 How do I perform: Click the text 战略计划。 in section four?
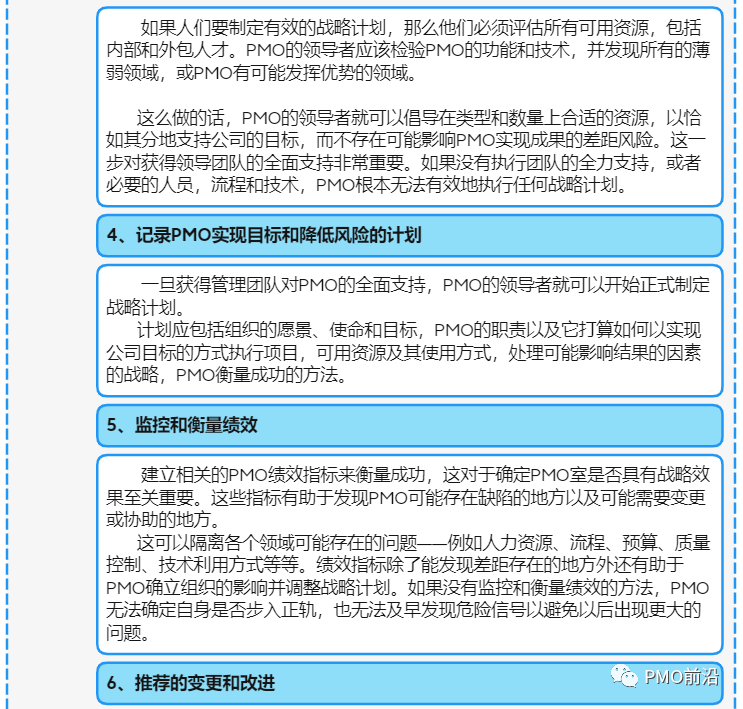(x=145, y=308)
